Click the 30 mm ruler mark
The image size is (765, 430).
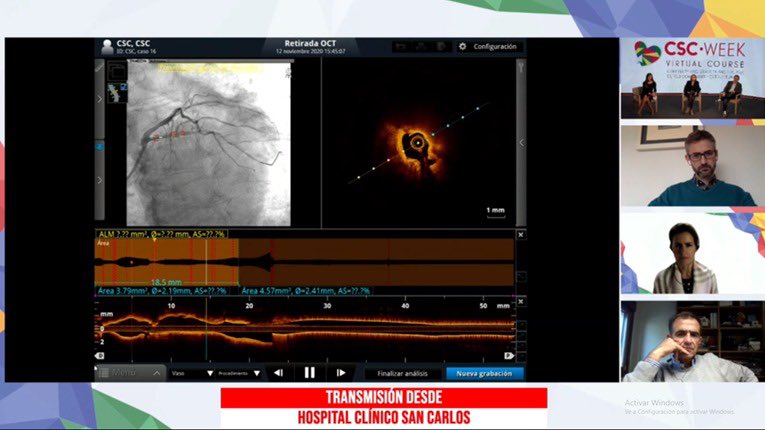coord(327,306)
